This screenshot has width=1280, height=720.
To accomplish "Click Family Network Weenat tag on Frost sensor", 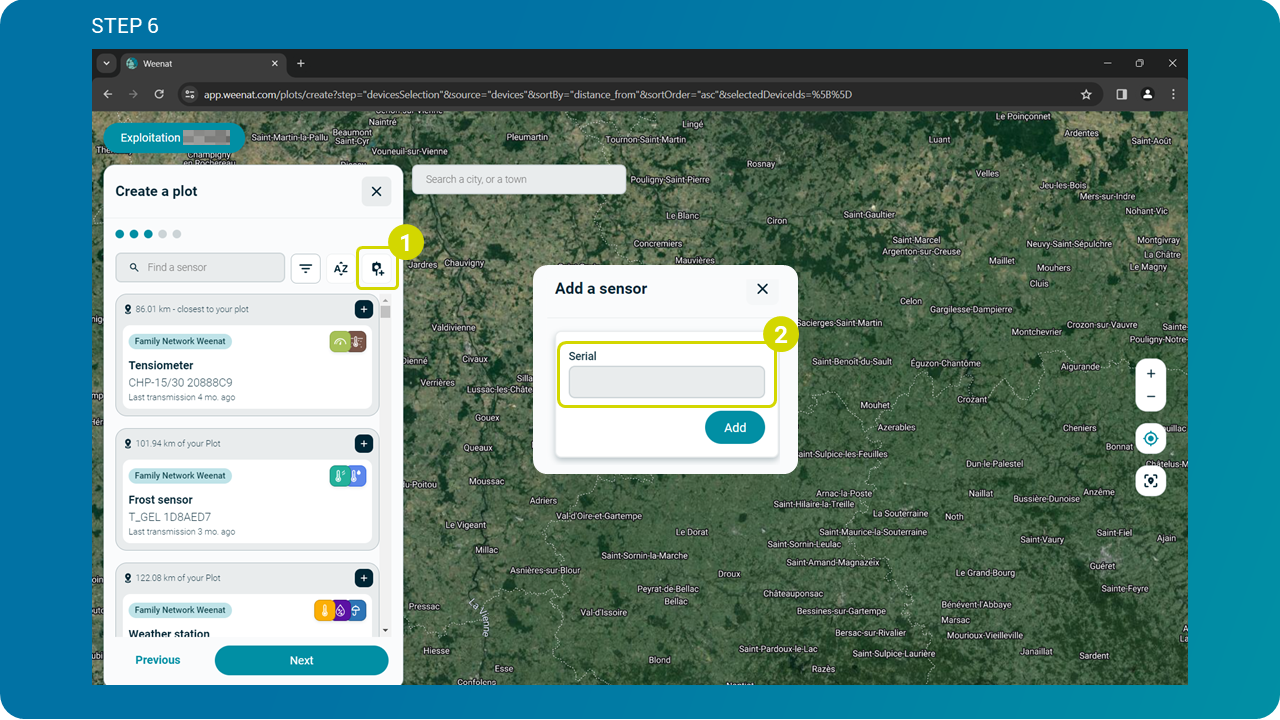I will coord(180,475).
